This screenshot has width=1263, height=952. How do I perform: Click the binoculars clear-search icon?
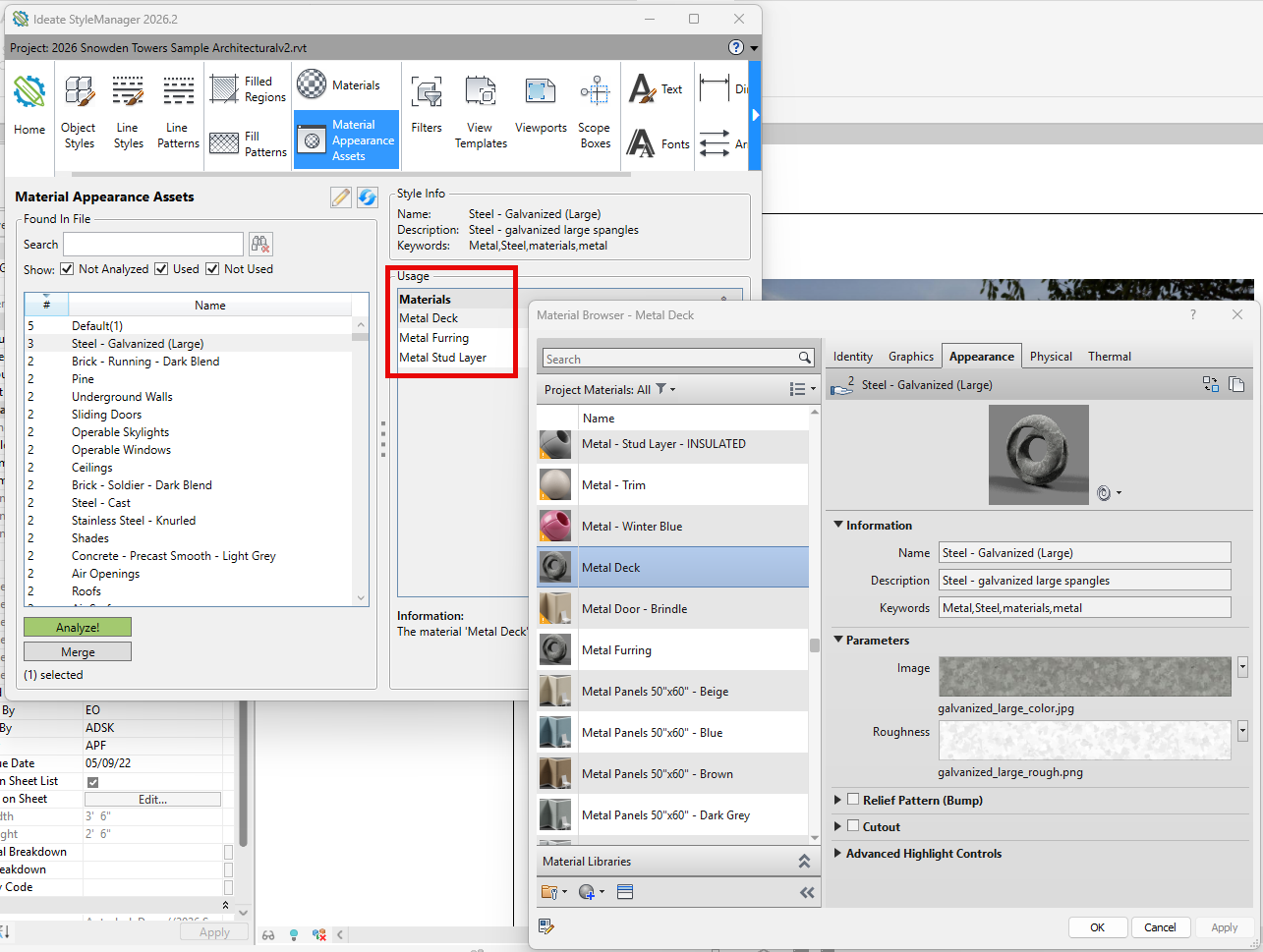260,244
